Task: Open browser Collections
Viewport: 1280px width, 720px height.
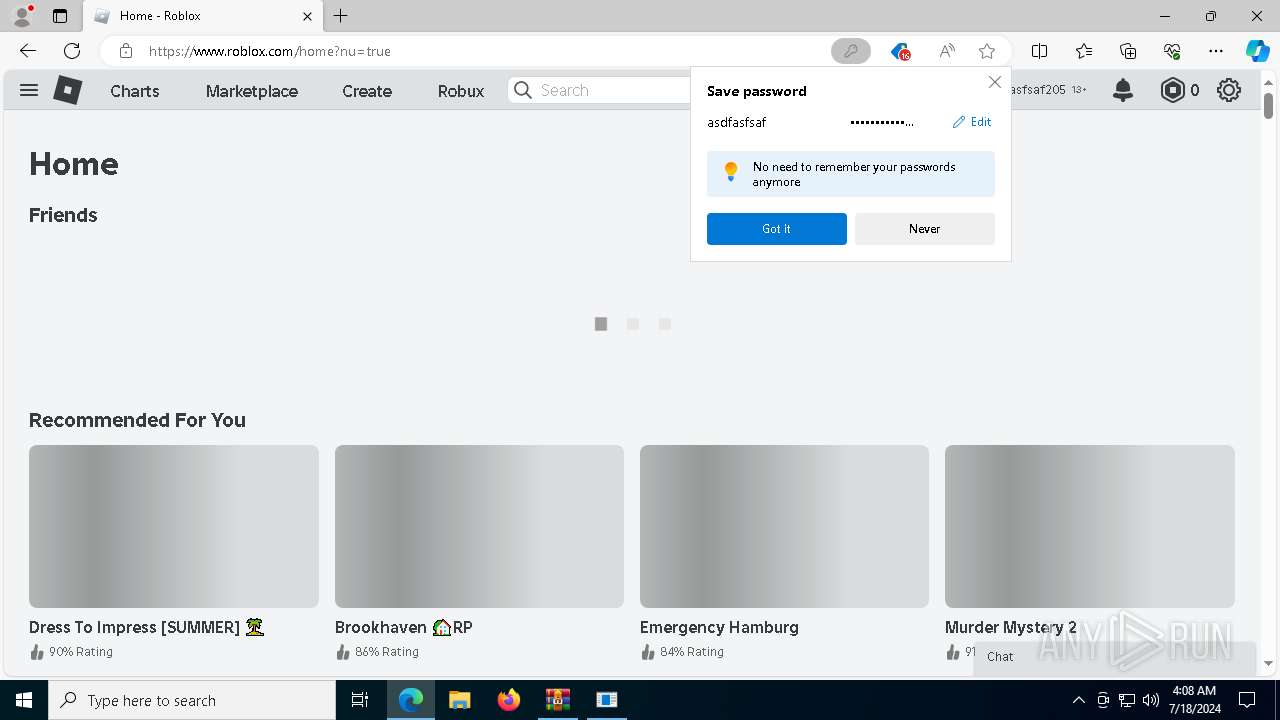Action: point(1128,51)
